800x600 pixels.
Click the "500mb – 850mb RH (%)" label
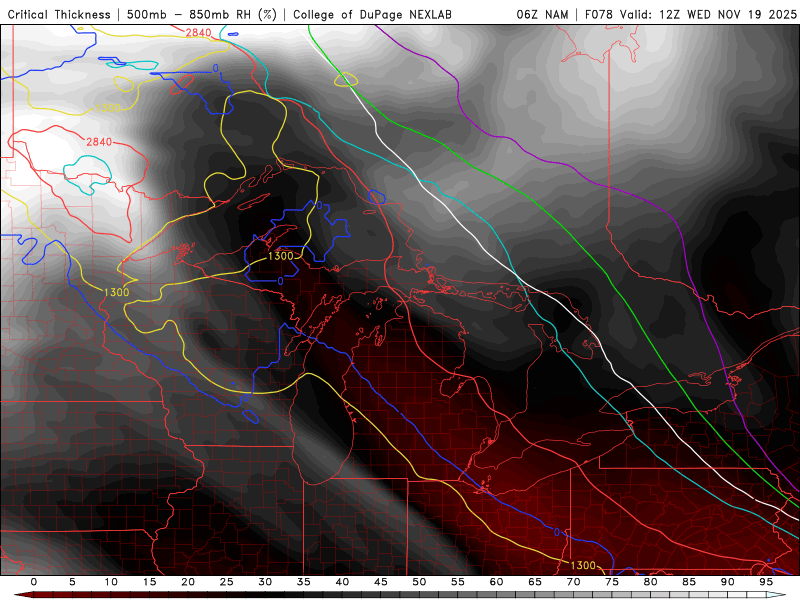pos(202,15)
